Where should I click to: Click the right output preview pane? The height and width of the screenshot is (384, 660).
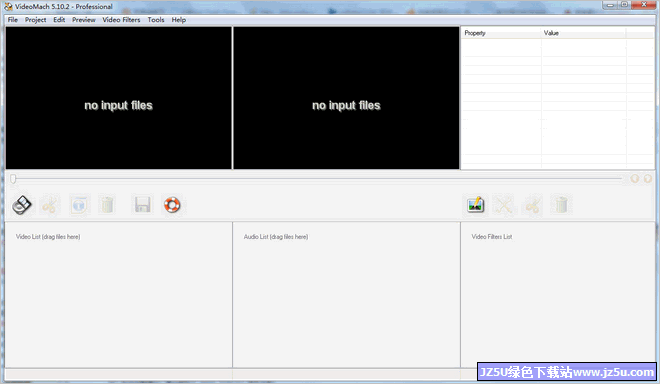[x=346, y=98]
